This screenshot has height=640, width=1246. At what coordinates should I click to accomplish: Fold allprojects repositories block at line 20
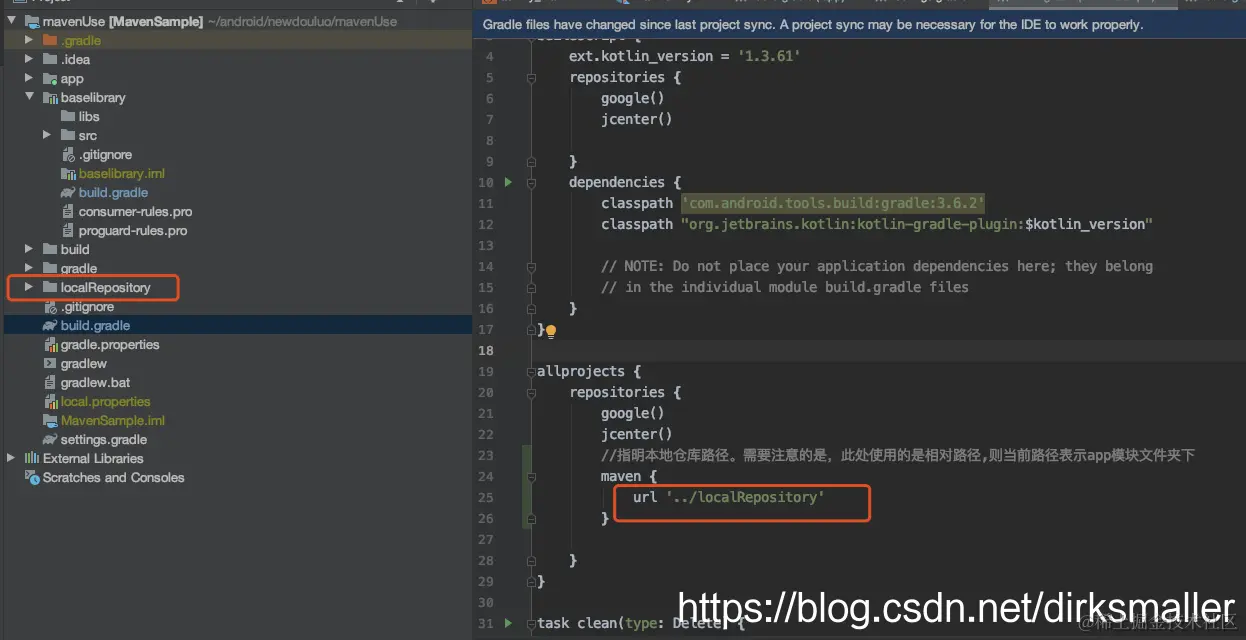click(532, 392)
